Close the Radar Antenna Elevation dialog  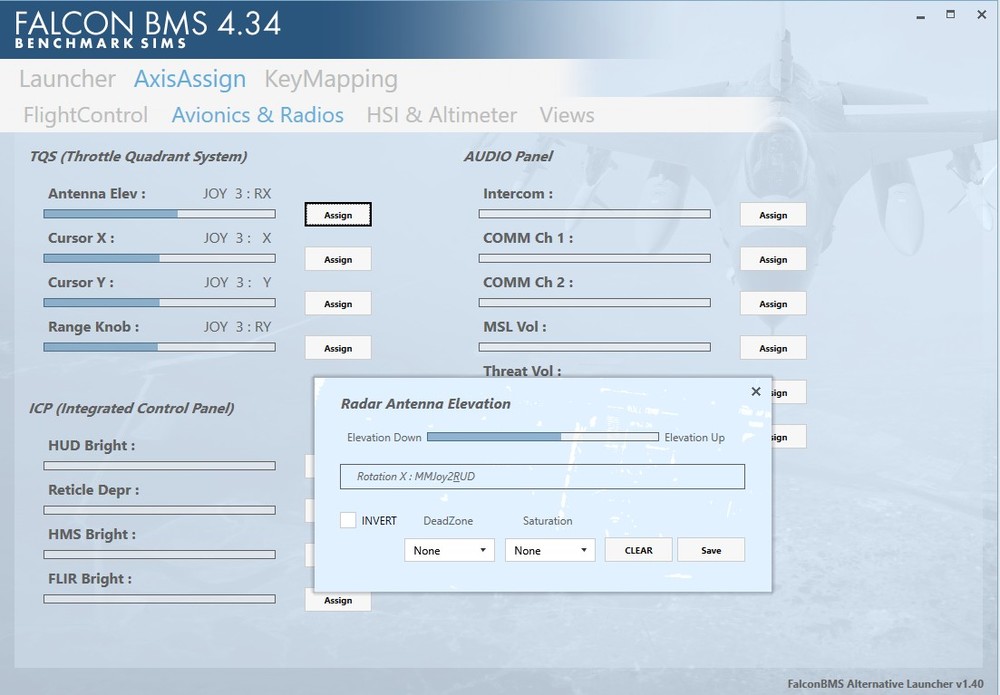coord(756,392)
